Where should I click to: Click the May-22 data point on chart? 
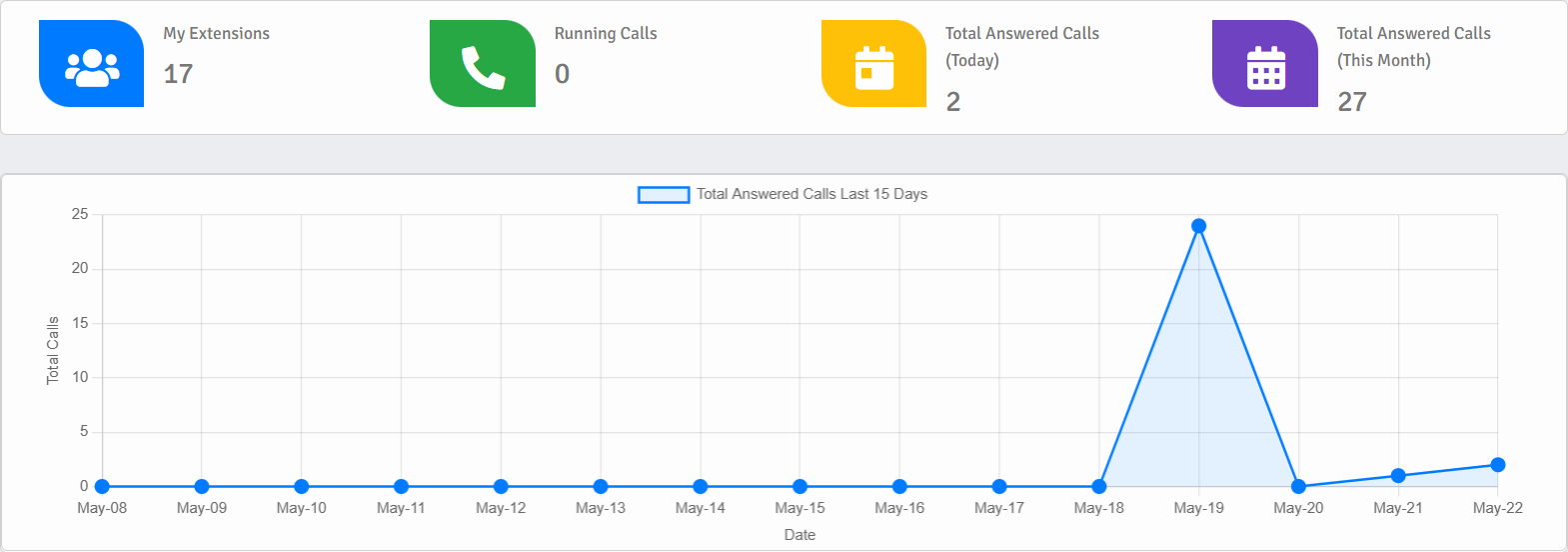tap(1497, 465)
